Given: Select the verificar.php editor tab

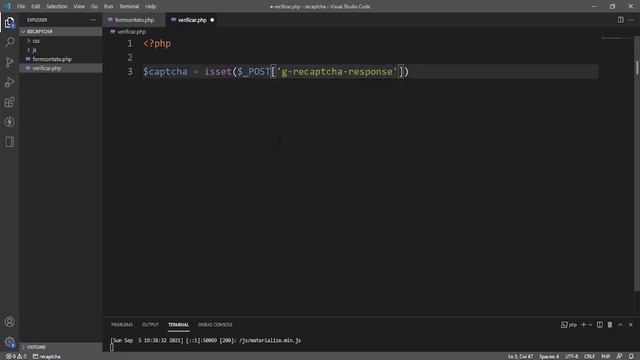Looking at the screenshot, I should tap(192, 20).
